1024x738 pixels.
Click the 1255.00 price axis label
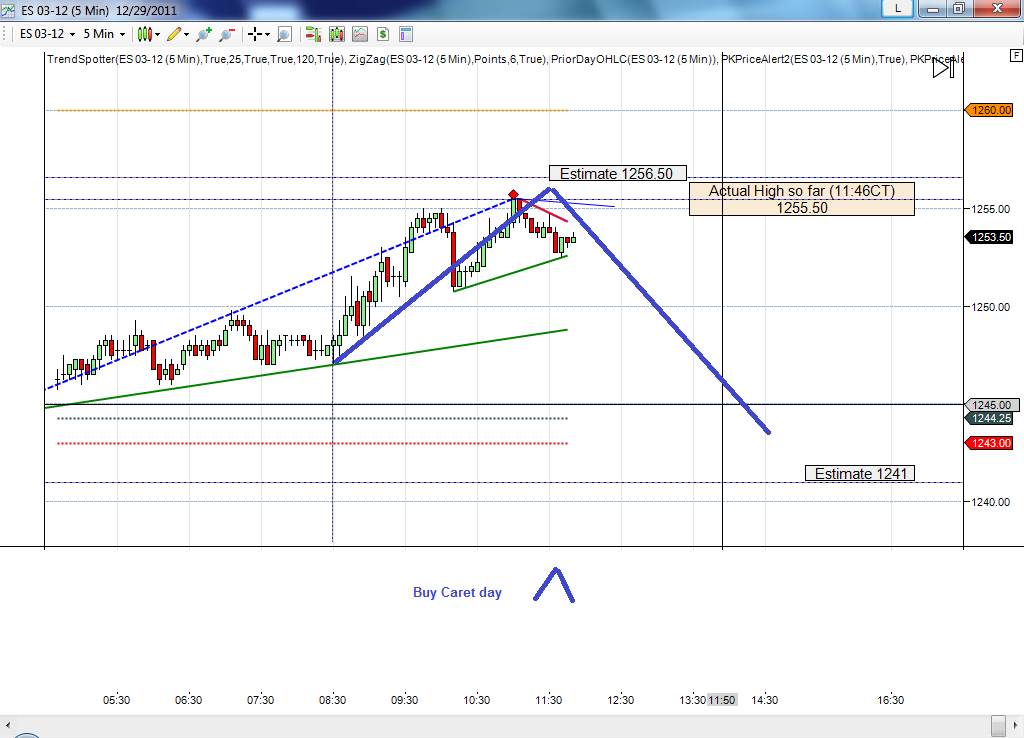(991, 209)
